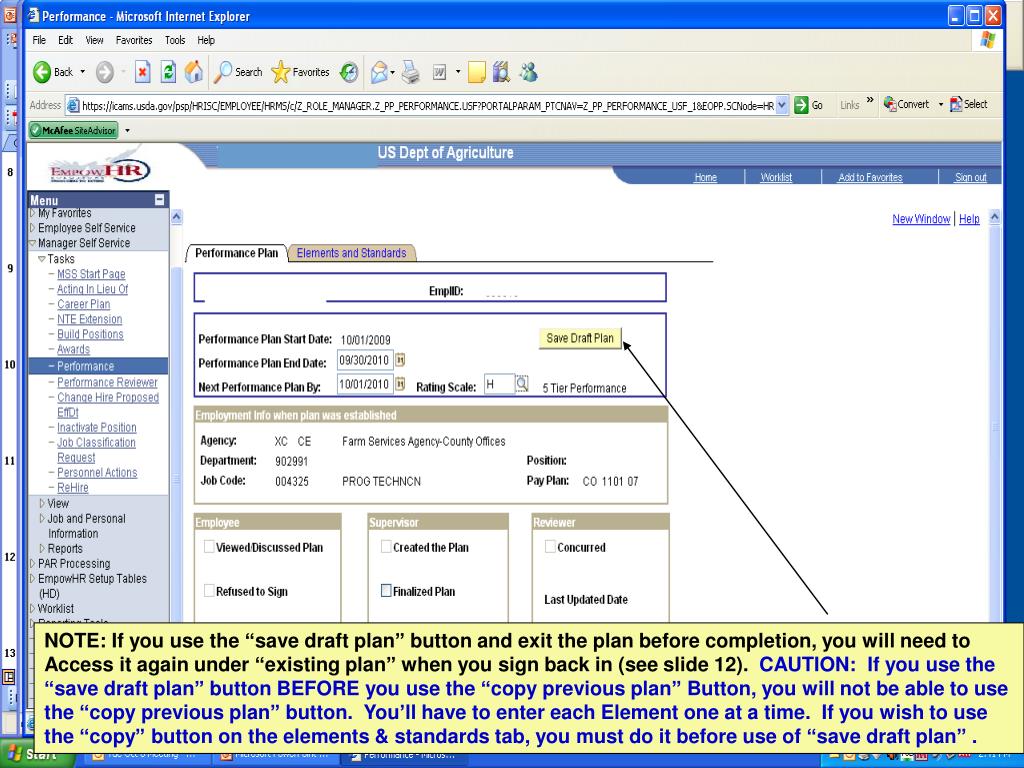Click the Worklist header link
Screen dimensions: 1024x768
776,177
